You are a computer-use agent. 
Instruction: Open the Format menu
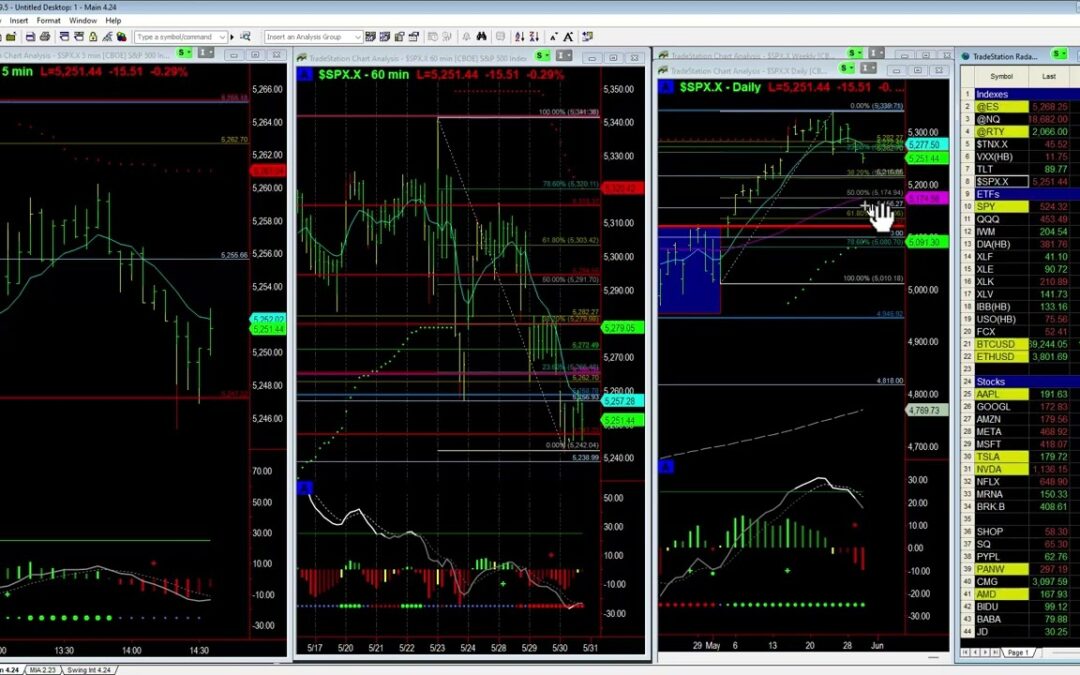click(x=48, y=20)
